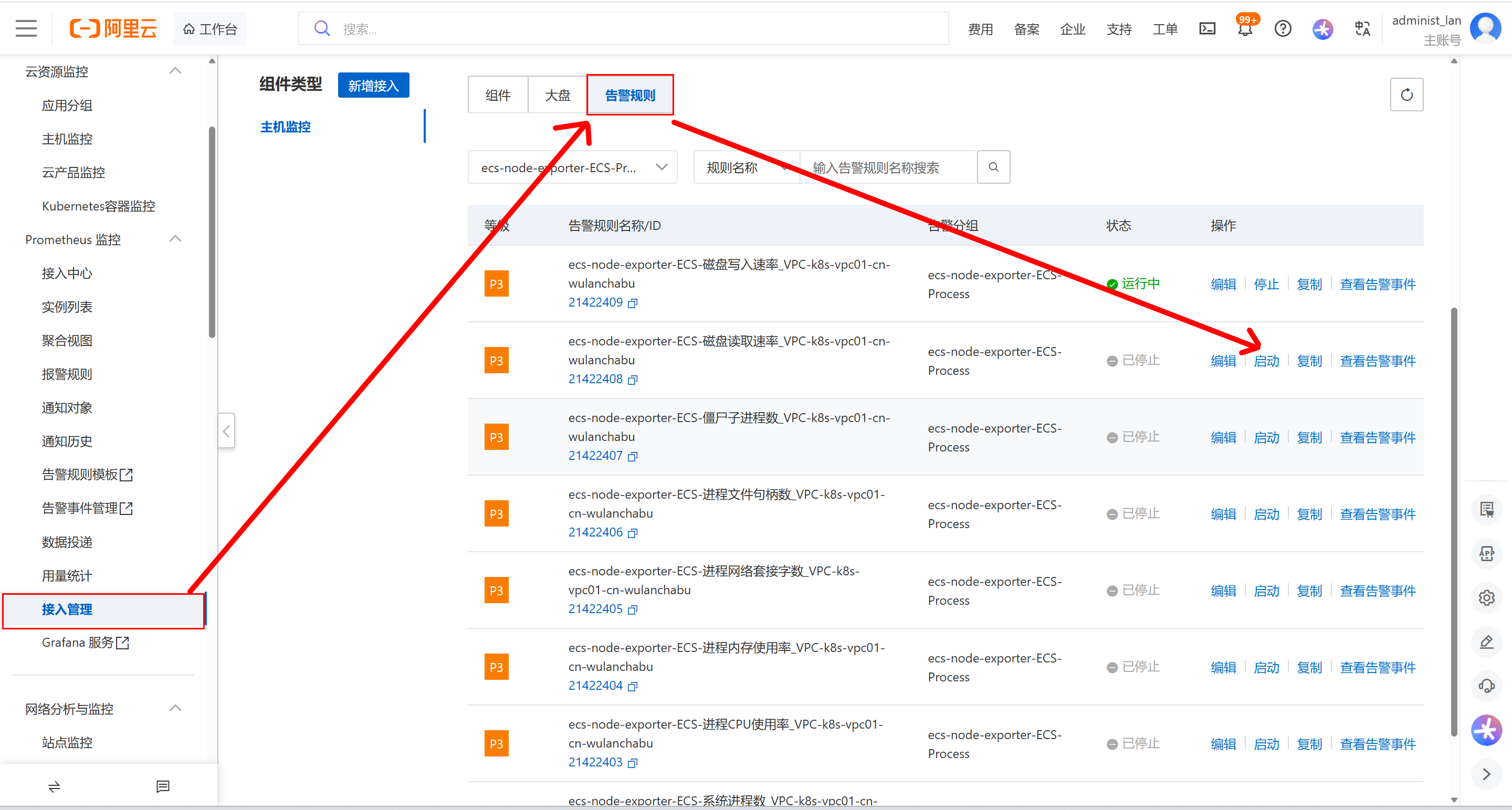
Task: Open the API icon in right toolbar
Action: click(x=1486, y=553)
